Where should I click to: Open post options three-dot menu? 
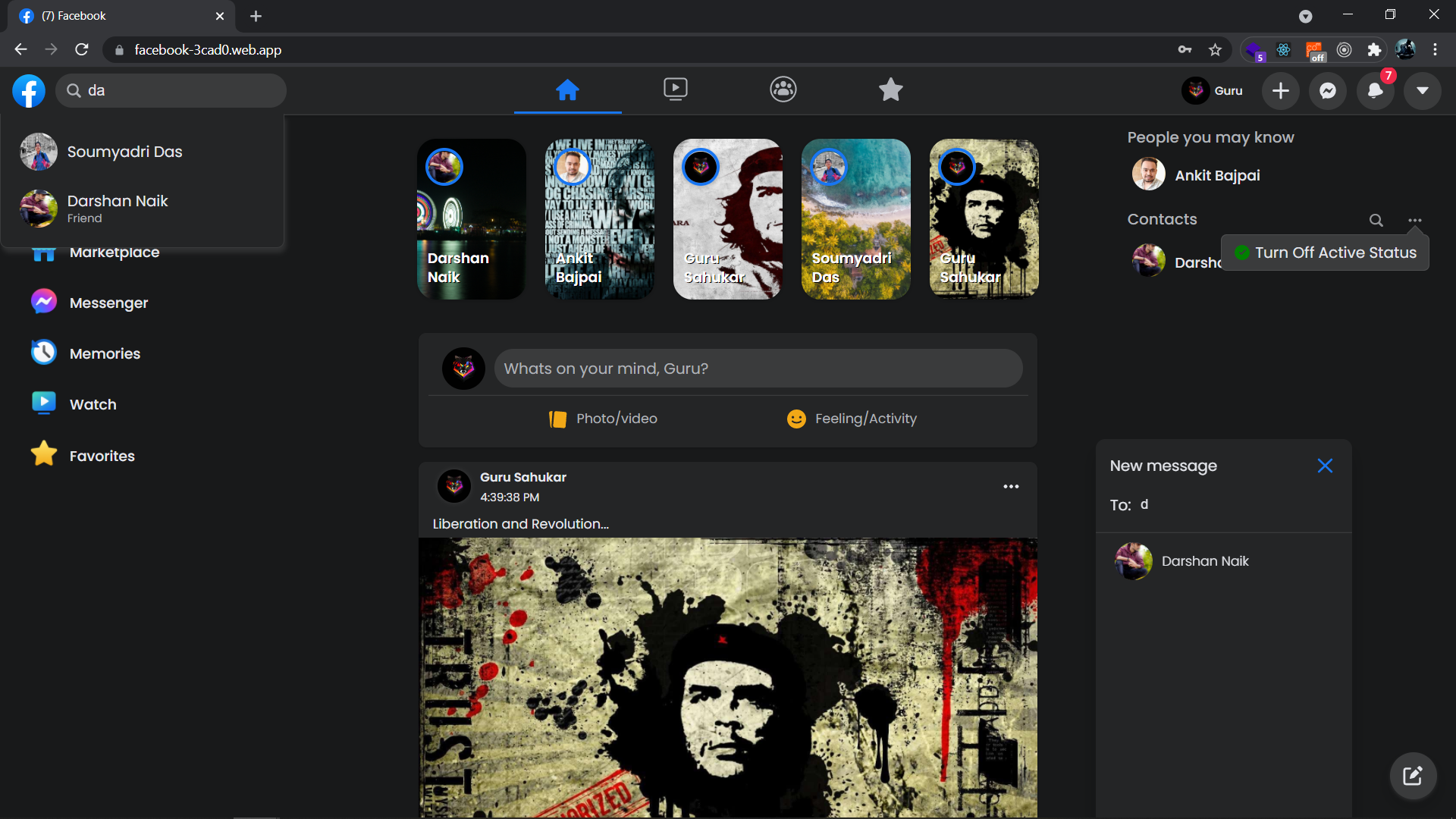point(1011,487)
